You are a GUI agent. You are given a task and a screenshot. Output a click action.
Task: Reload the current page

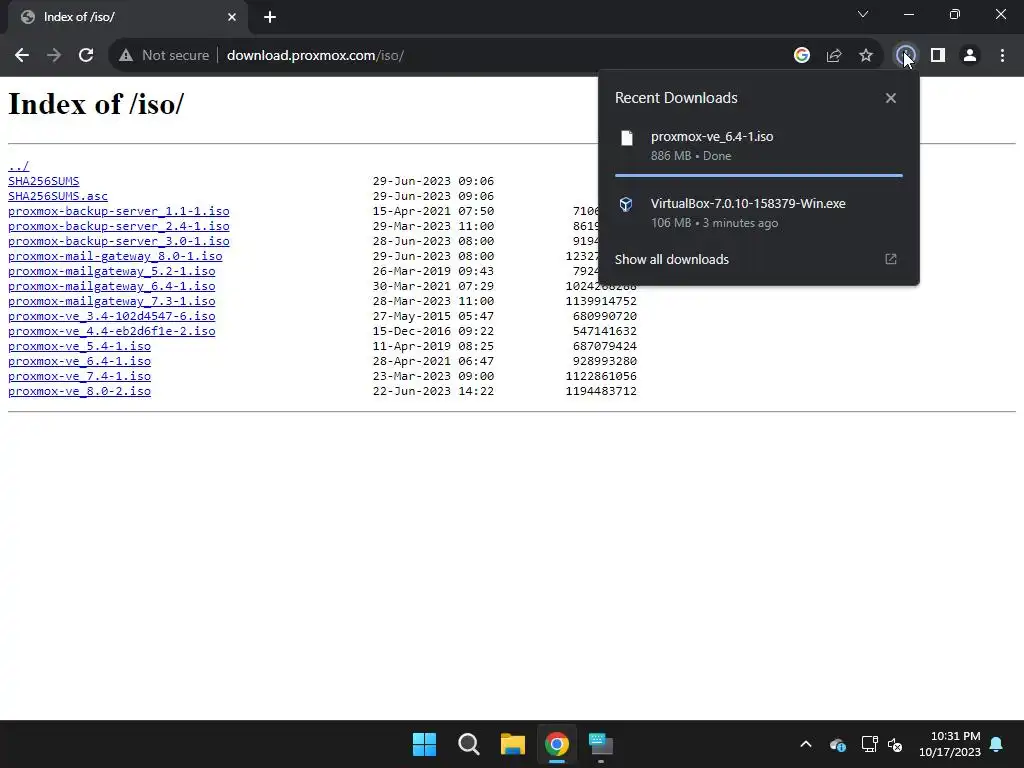click(x=86, y=56)
